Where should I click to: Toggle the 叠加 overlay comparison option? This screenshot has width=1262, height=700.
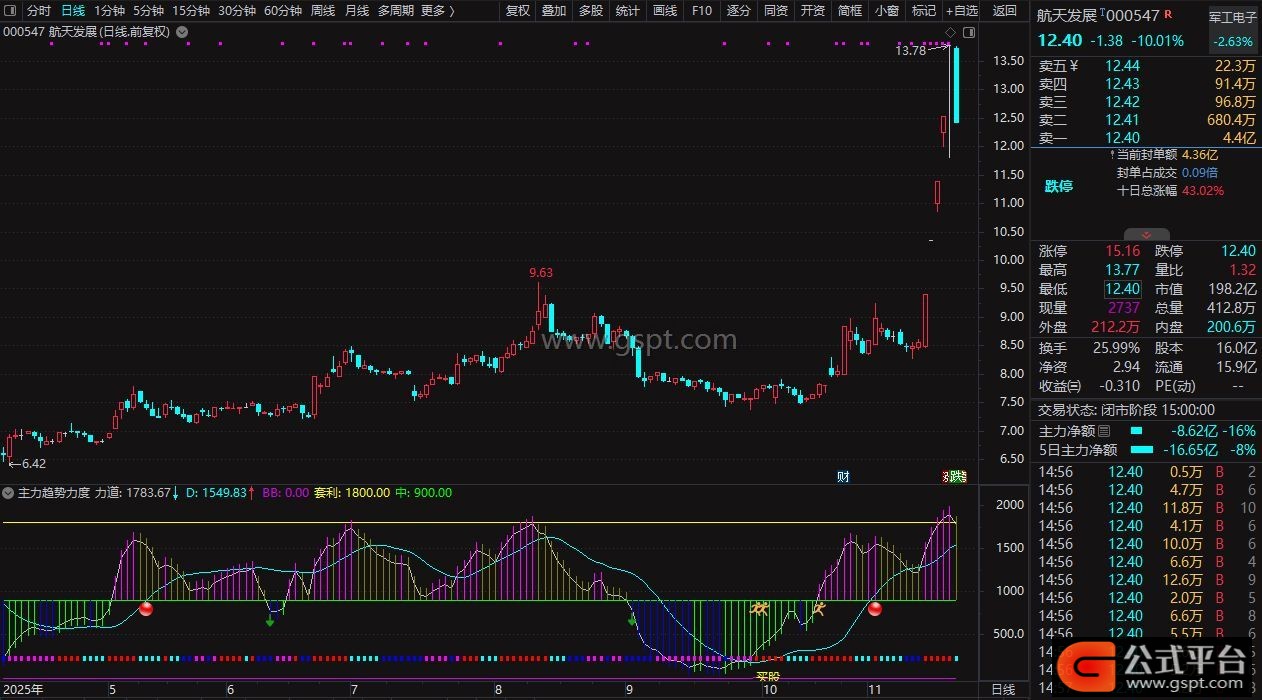point(554,11)
